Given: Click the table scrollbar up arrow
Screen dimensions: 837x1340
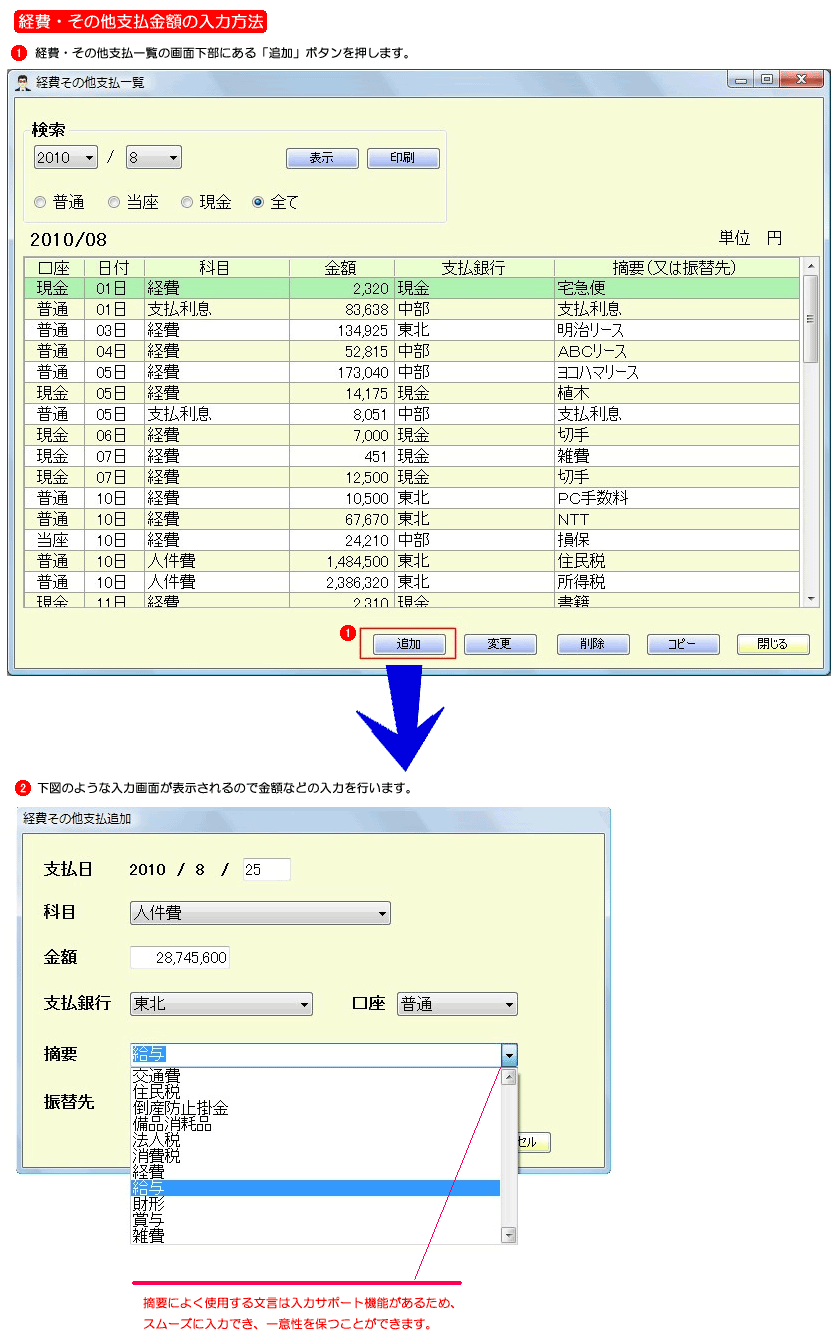Looking at the screenshot, I should pyautogui.click(x=810, y=266).
